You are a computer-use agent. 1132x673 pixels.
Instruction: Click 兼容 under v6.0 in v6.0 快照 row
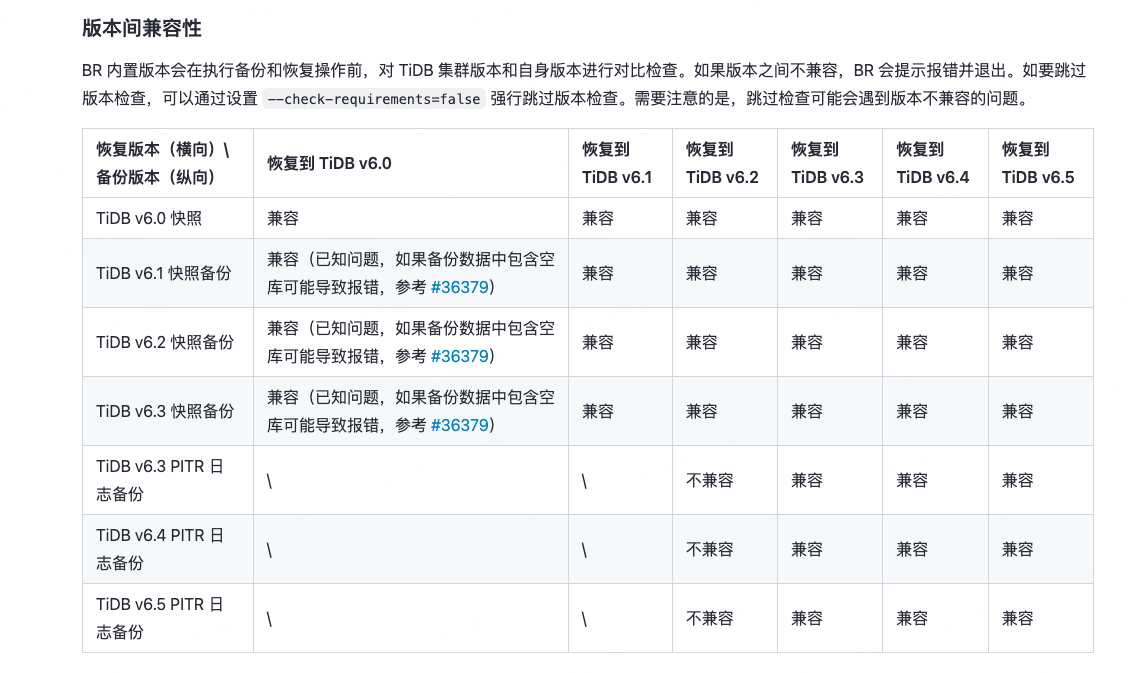point(283,218)
